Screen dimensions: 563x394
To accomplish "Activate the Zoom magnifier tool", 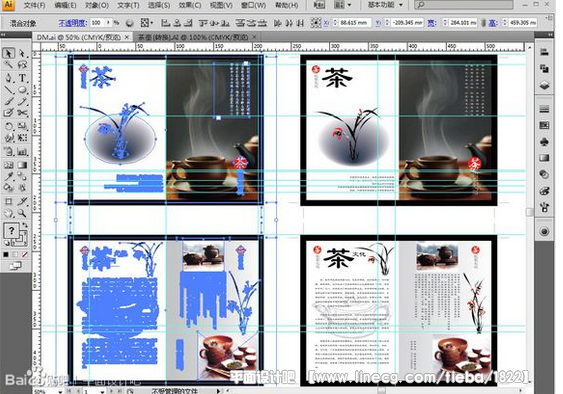I will pos(22,213).
